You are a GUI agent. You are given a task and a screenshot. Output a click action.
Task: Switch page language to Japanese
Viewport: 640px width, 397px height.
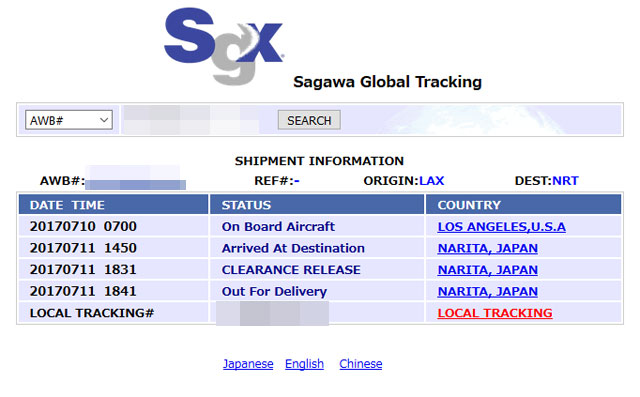248,364
